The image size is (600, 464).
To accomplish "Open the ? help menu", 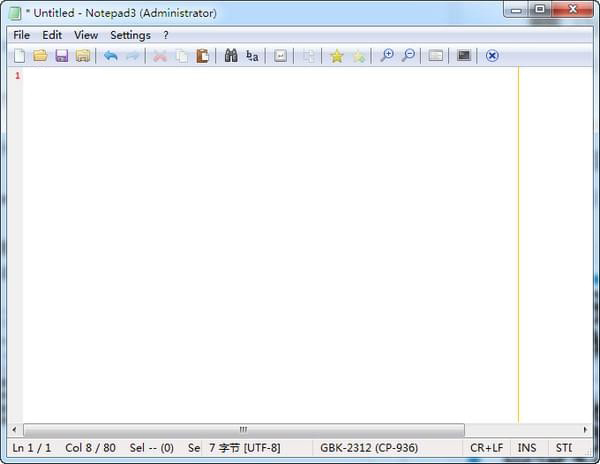I will pos(165,35).
